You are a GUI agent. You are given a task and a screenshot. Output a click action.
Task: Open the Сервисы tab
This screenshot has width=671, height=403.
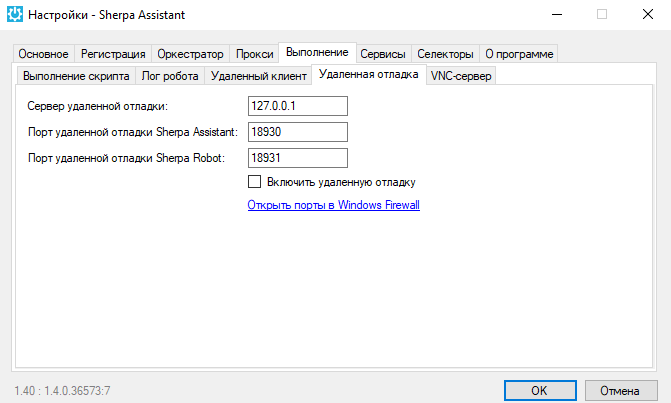tap(383, 54)
